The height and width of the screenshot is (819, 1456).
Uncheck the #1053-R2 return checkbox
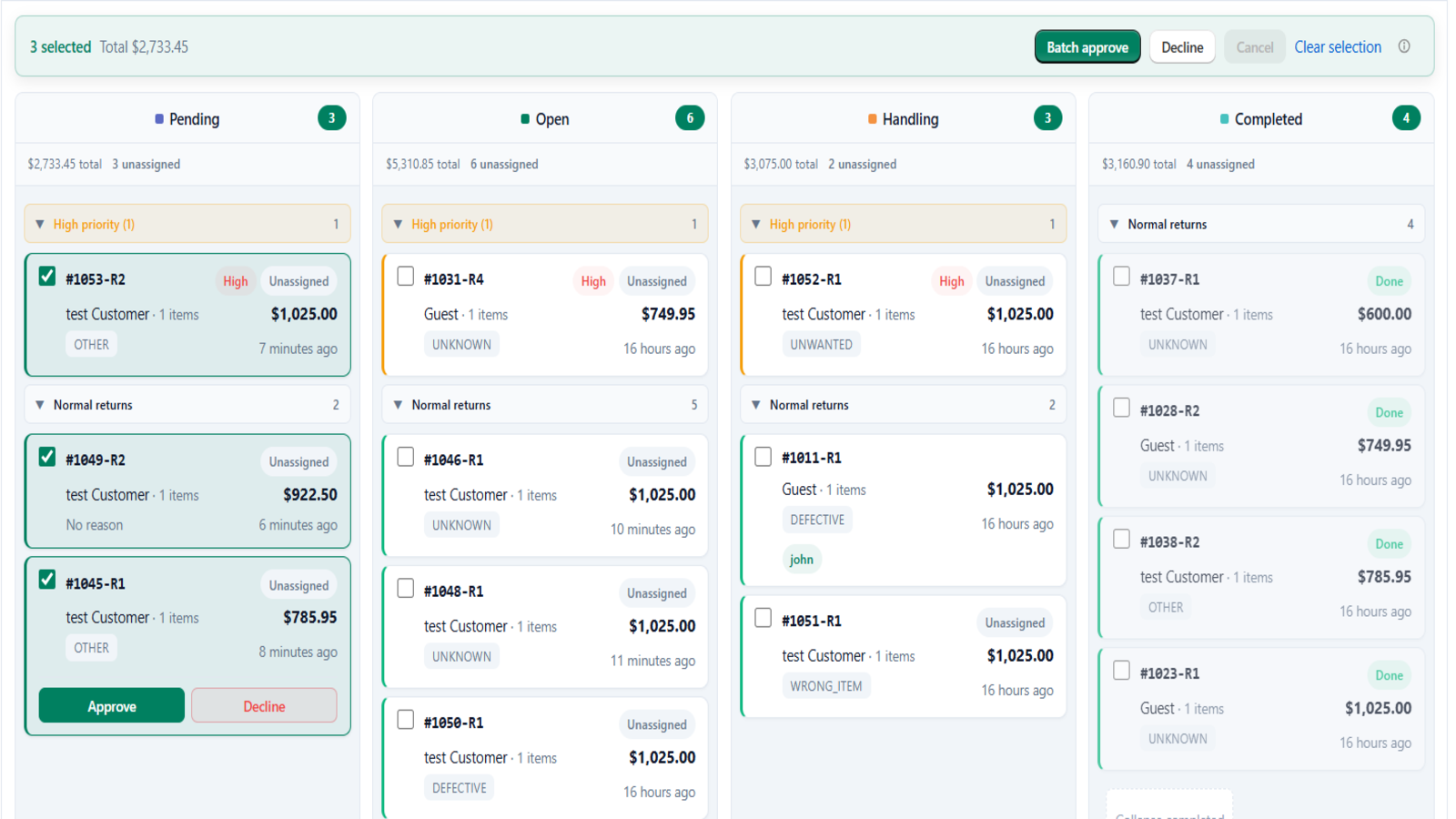point(47,277)
